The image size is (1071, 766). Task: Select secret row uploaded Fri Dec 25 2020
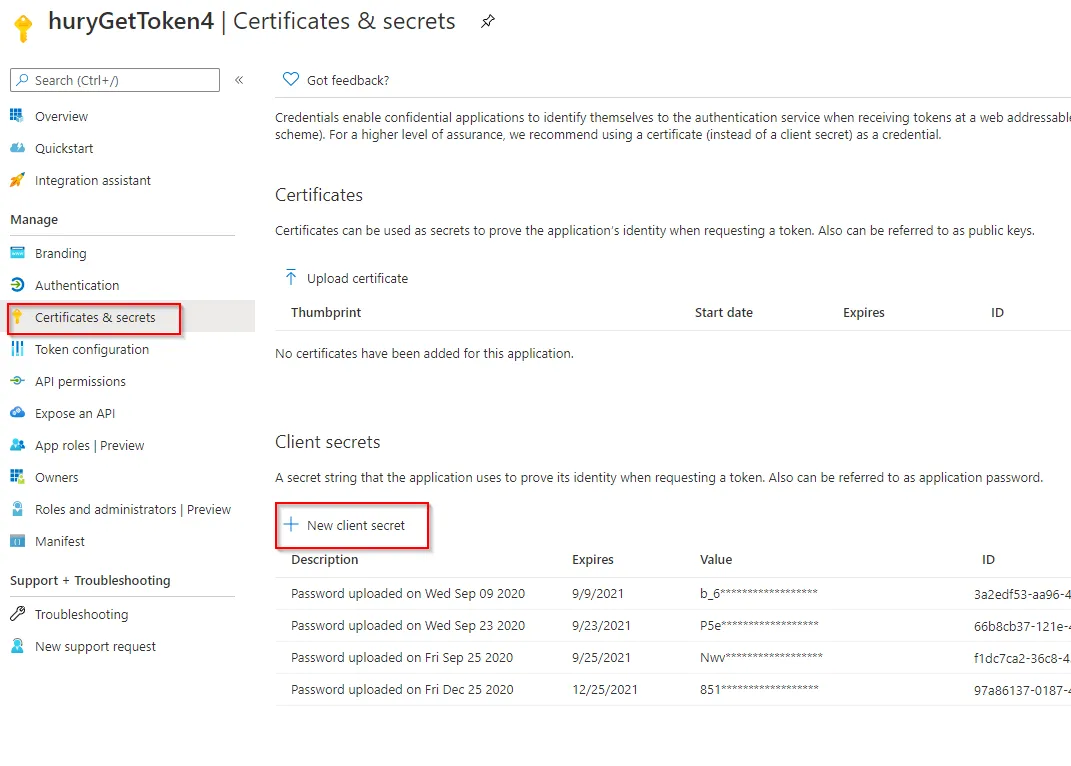[x=673, y=690]
